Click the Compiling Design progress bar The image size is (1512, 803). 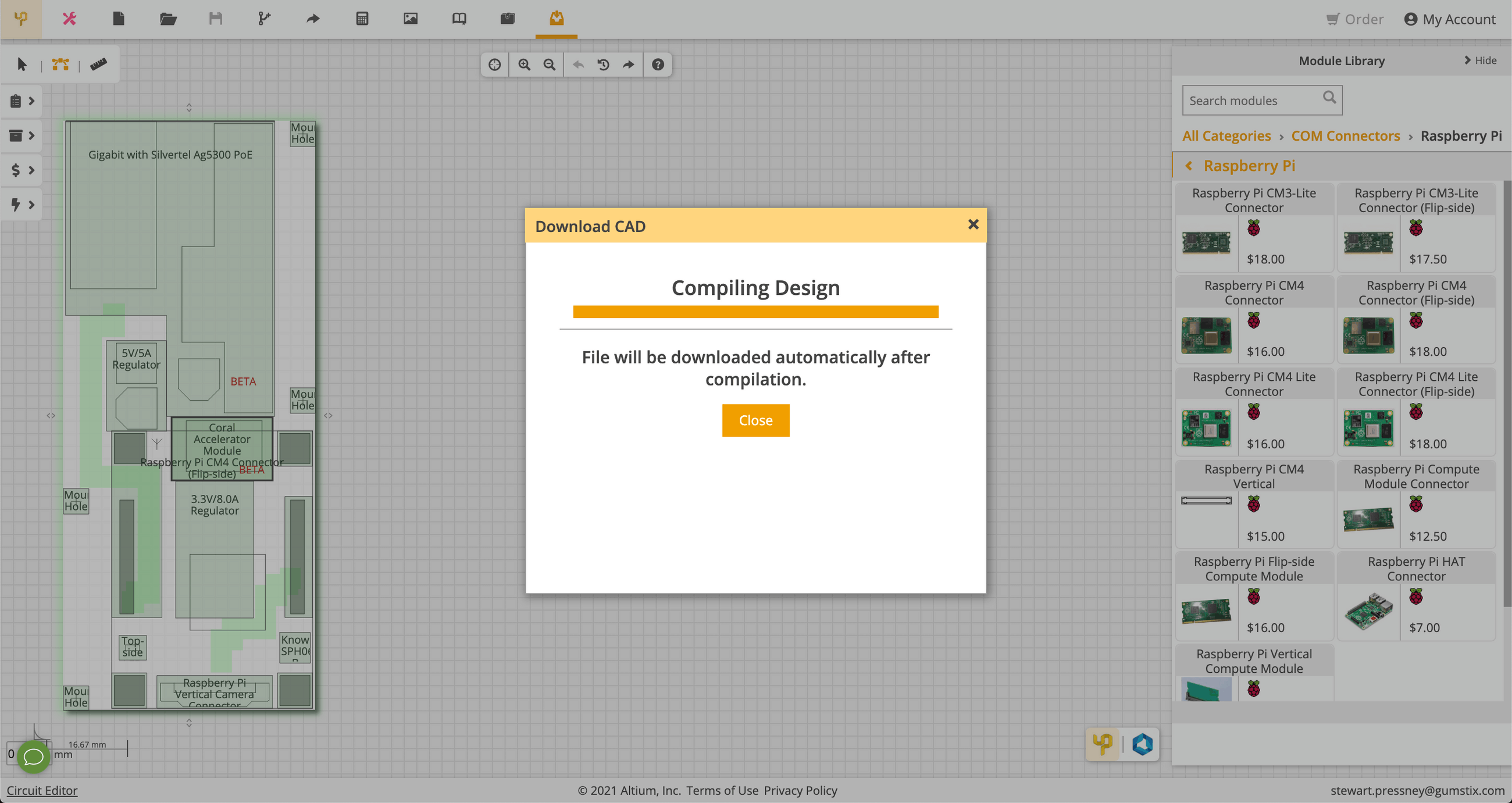(755, 312)
